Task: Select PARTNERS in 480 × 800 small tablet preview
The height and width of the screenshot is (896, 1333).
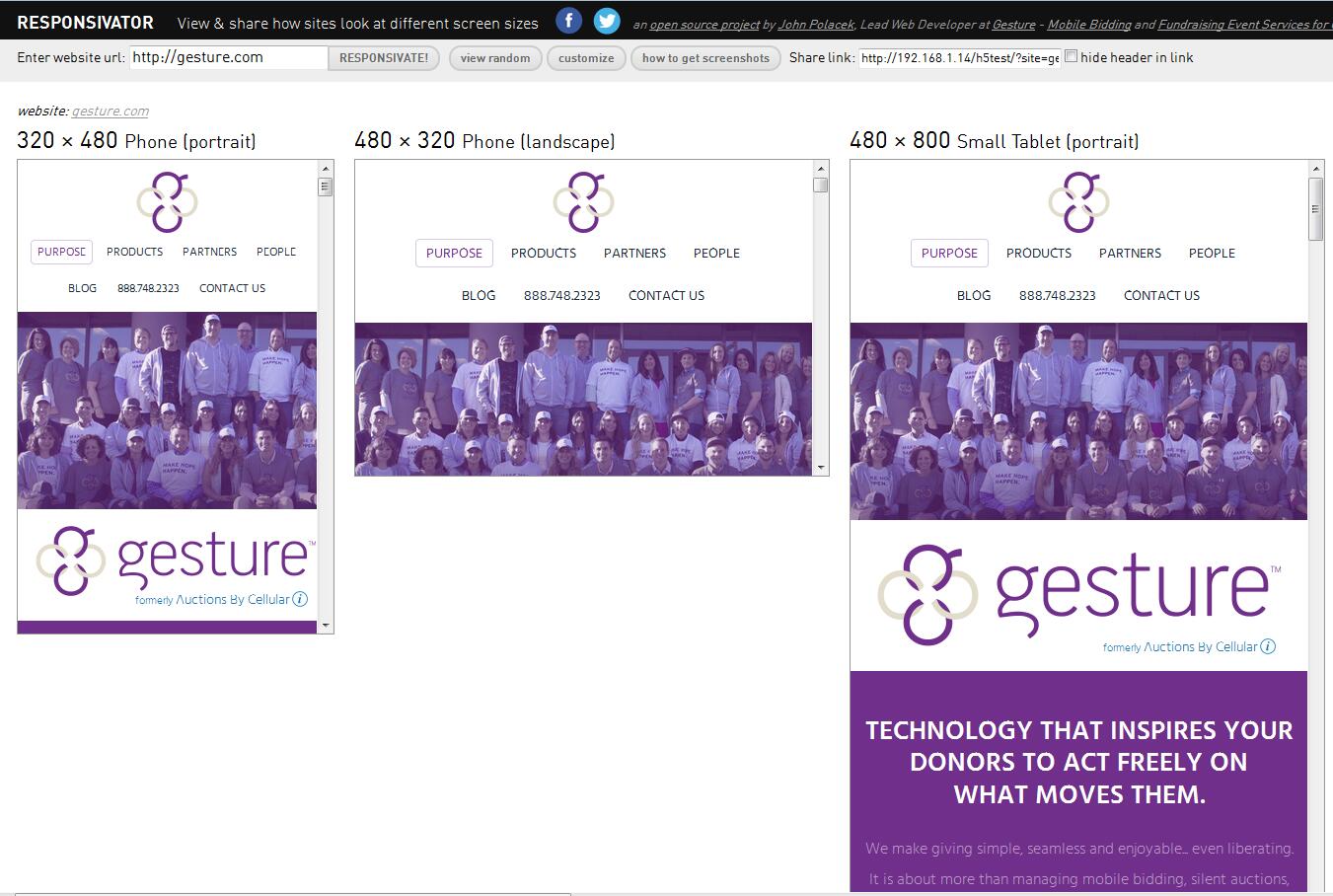Action: click(1130, 253)
